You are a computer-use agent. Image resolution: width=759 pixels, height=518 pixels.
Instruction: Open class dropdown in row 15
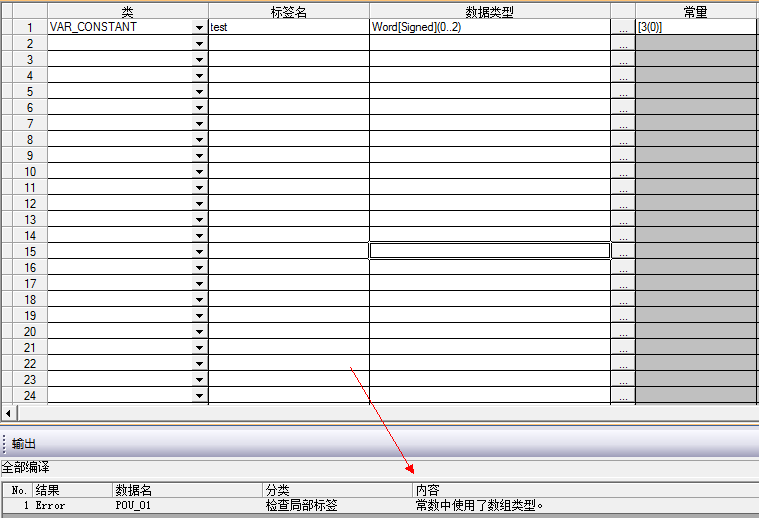[199, 252]
